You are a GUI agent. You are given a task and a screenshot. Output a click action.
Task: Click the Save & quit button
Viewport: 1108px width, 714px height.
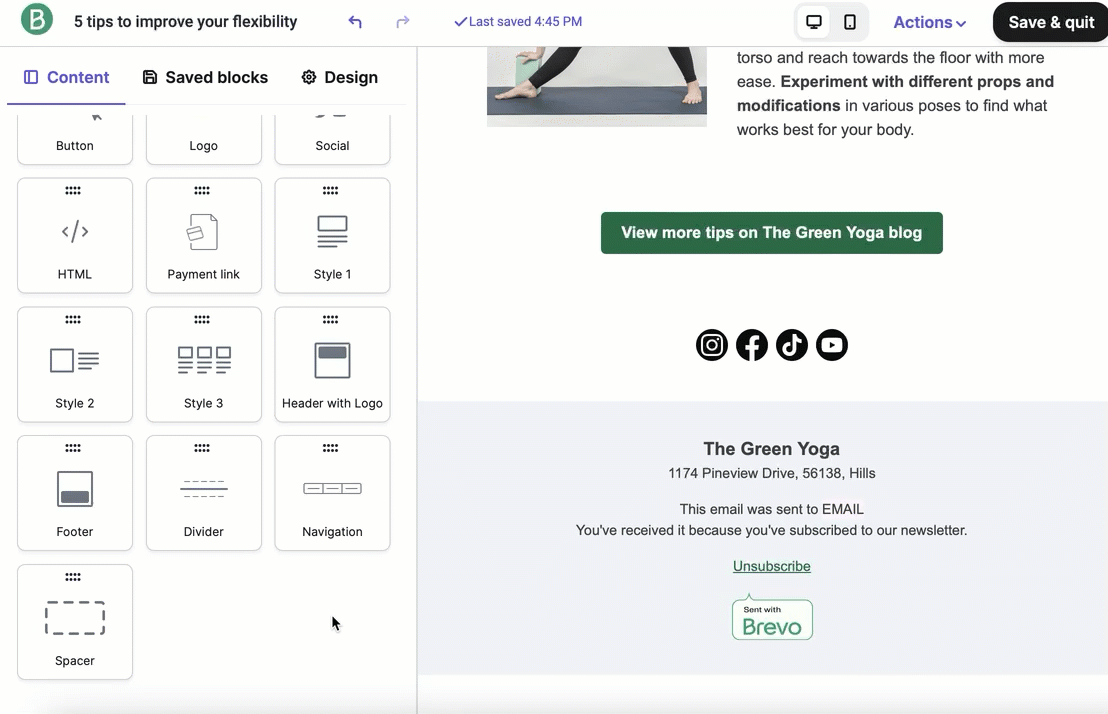pyautogui.click(x=1052, y=21)
